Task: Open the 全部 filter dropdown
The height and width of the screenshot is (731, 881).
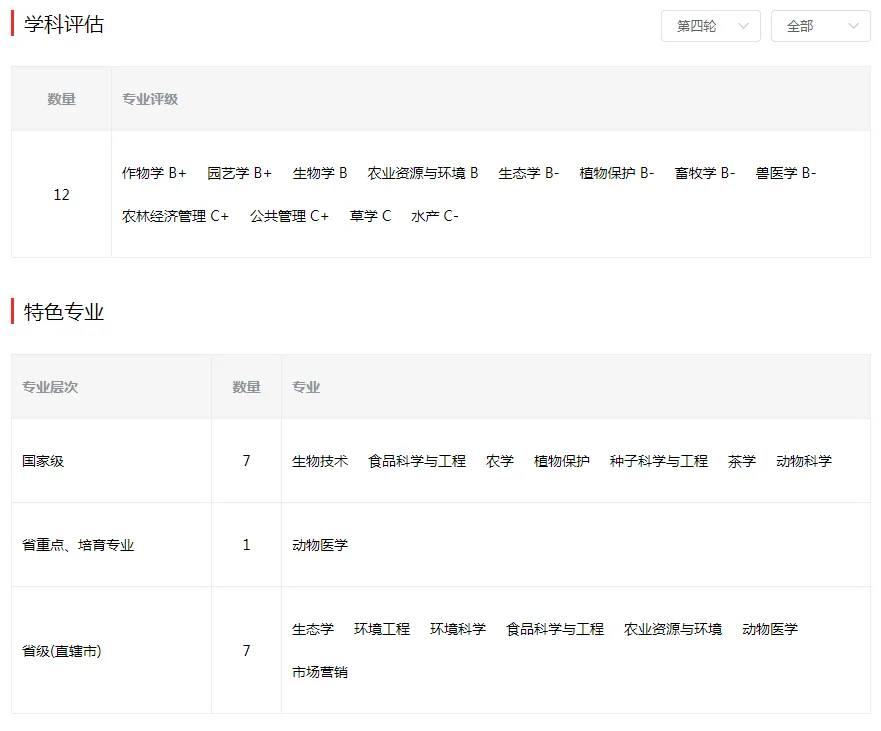Action: point(820,26)
